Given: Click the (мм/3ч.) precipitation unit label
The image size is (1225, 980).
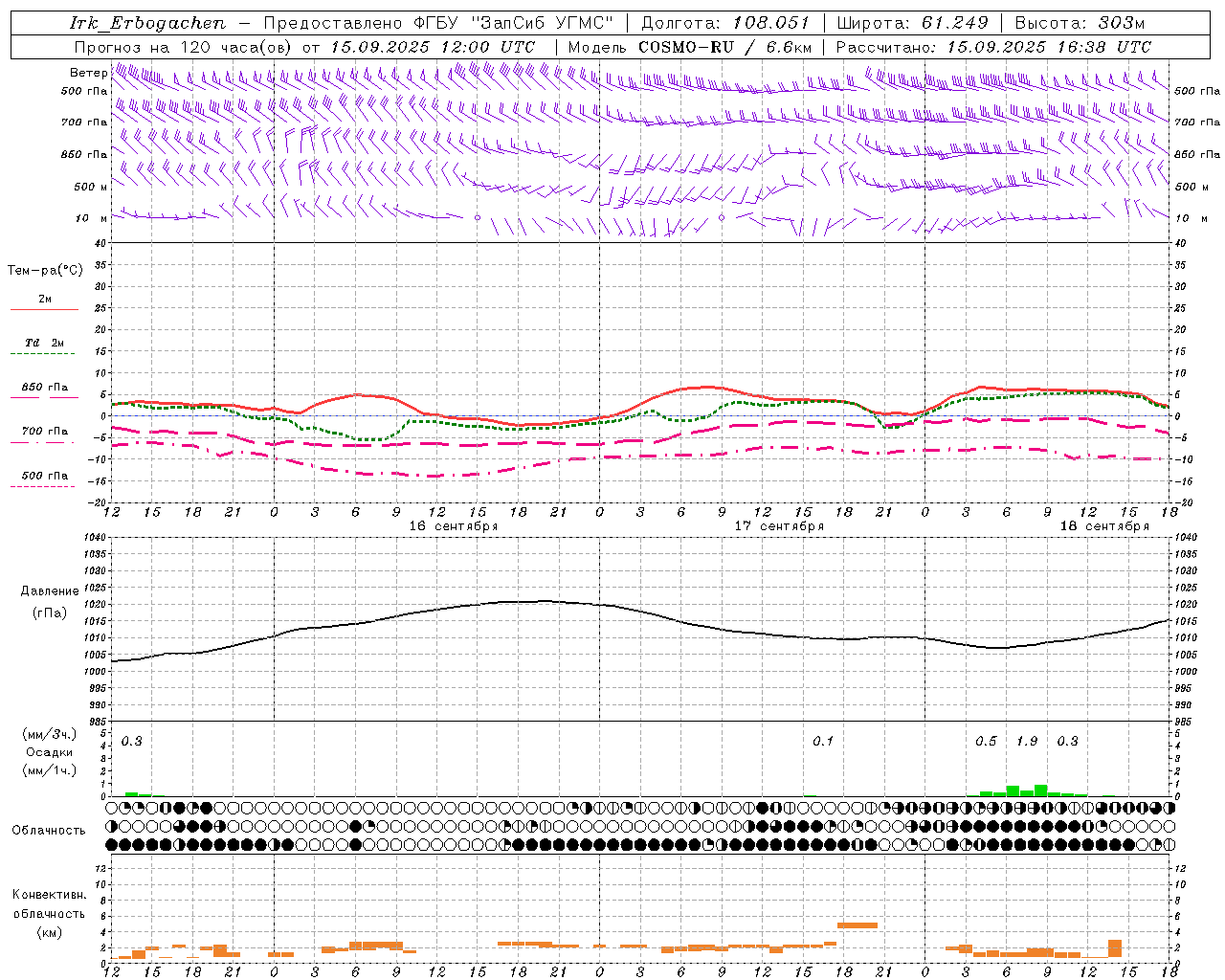Looking at the screenshot, I should (x=49, y=734).
